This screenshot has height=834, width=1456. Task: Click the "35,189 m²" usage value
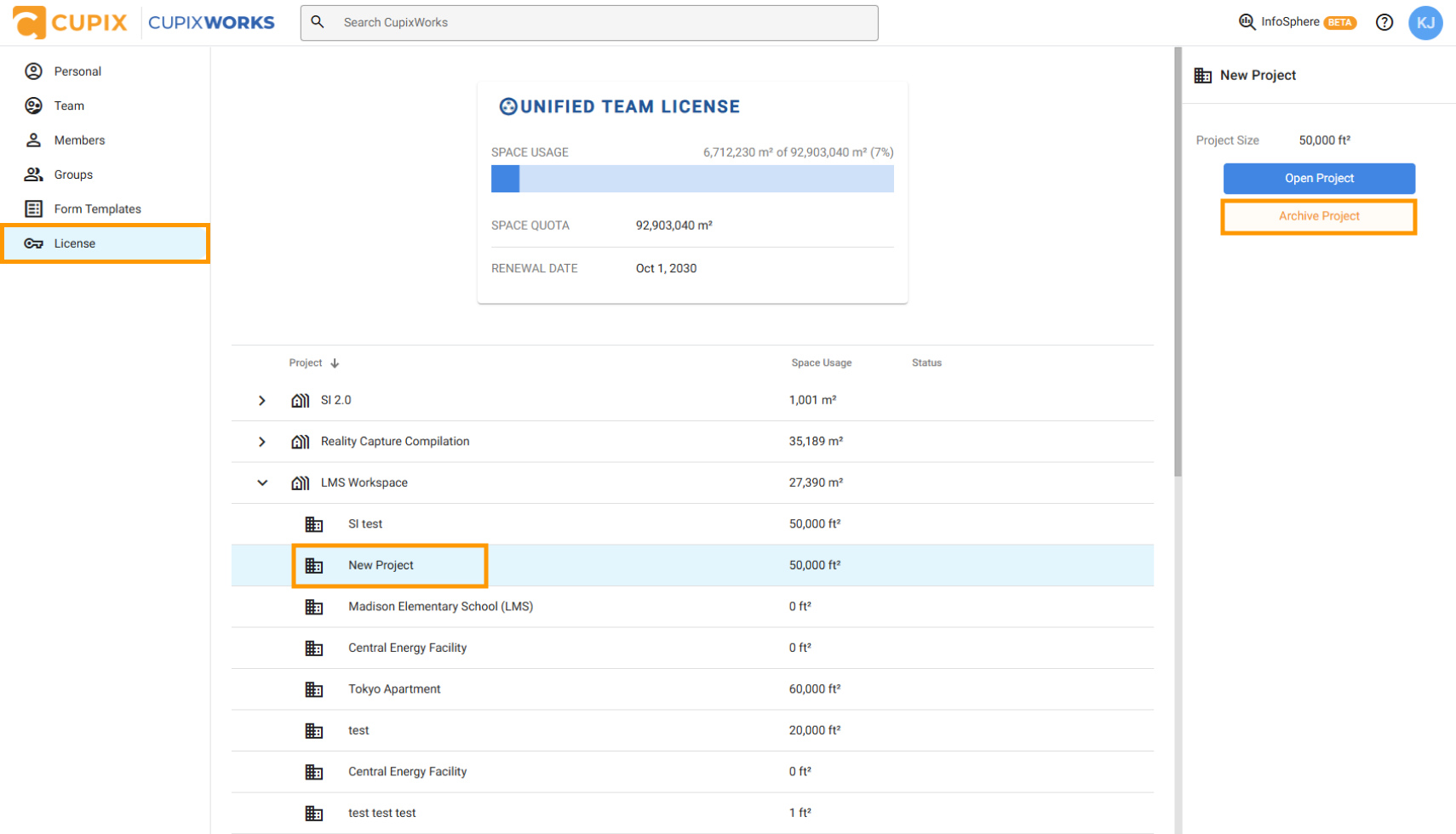(x=816, y=441)
